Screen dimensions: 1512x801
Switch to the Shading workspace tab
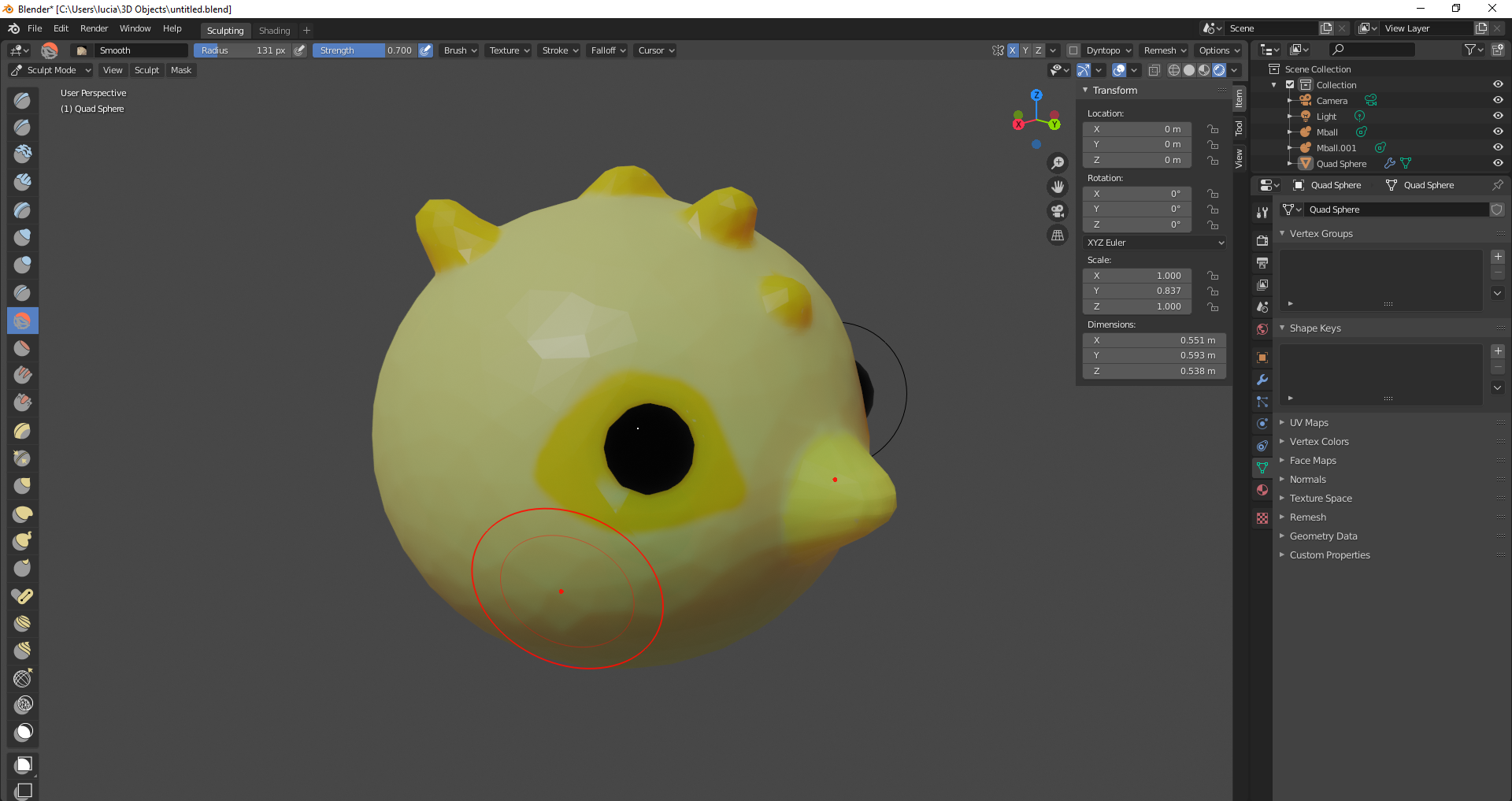pos(274,31)
